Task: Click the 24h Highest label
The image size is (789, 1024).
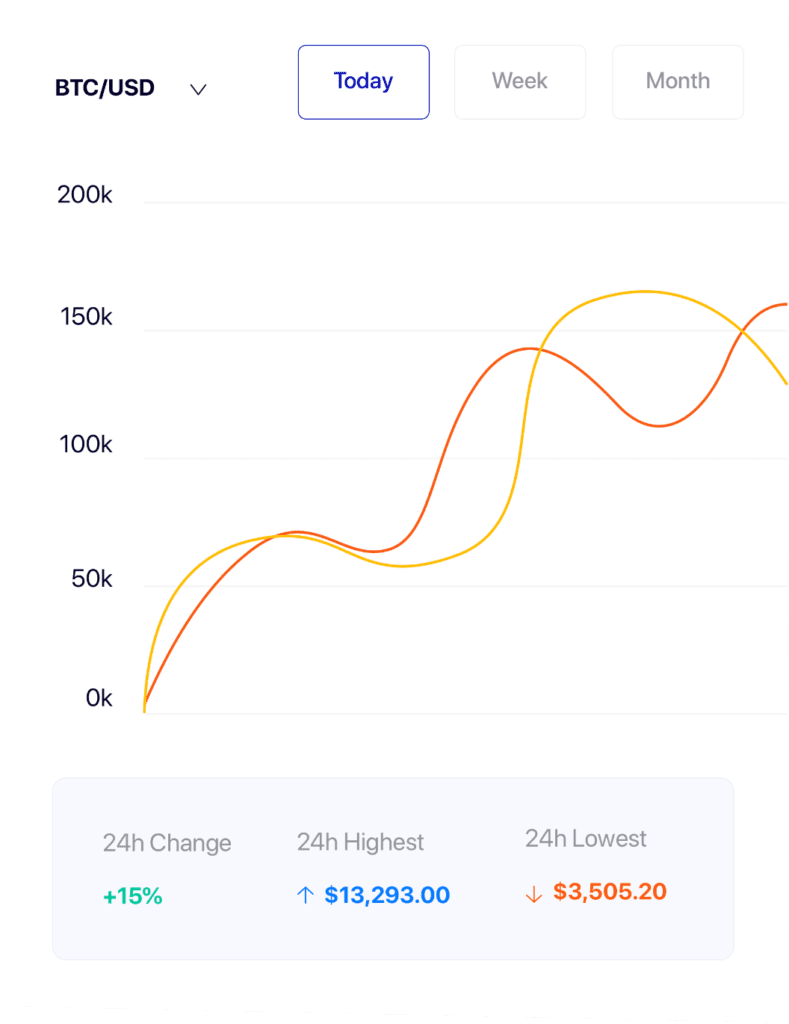Action: pyautogui.click(x=360, y=842)
